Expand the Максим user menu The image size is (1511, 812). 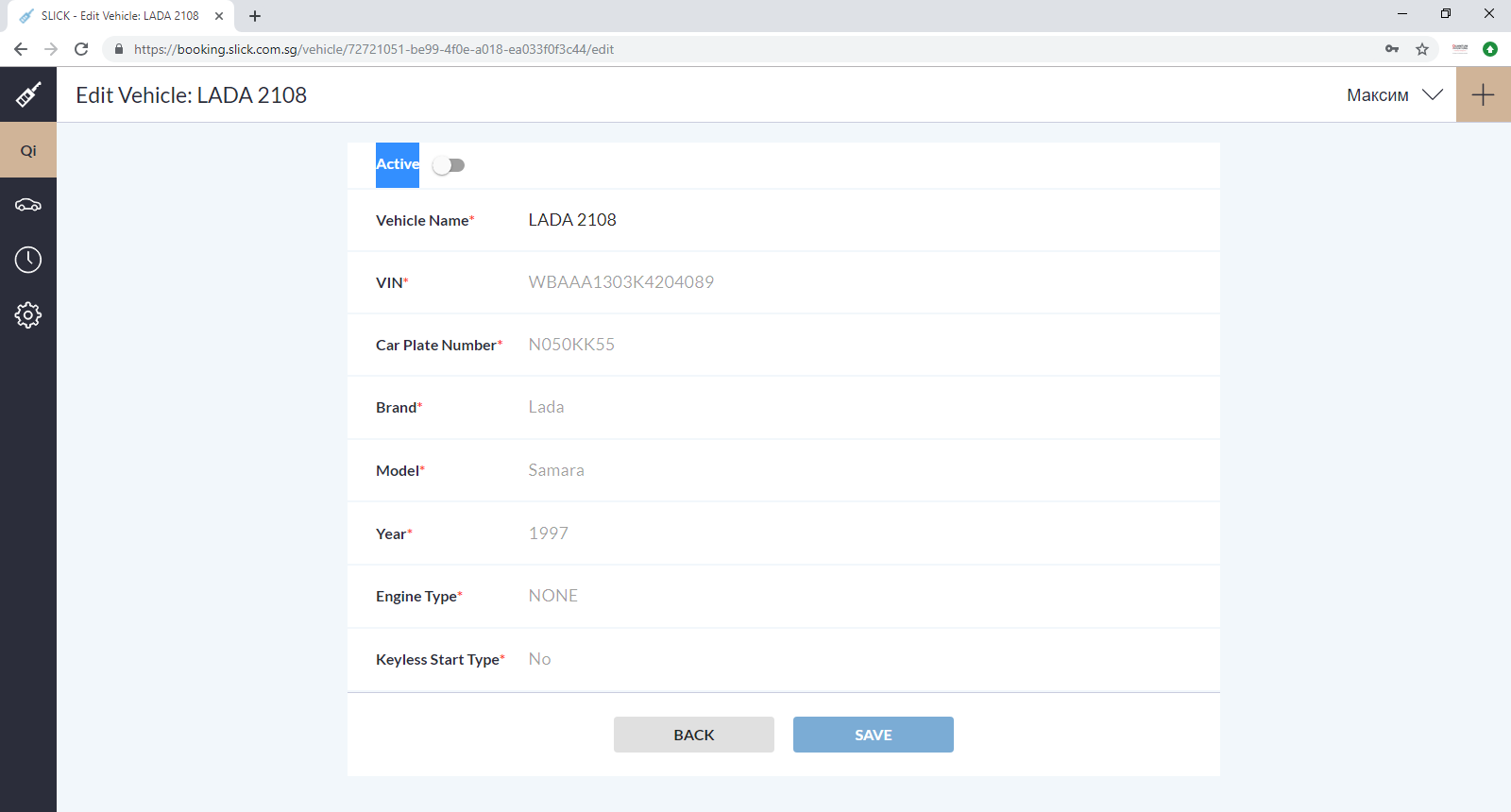(x=1395, y=94)
